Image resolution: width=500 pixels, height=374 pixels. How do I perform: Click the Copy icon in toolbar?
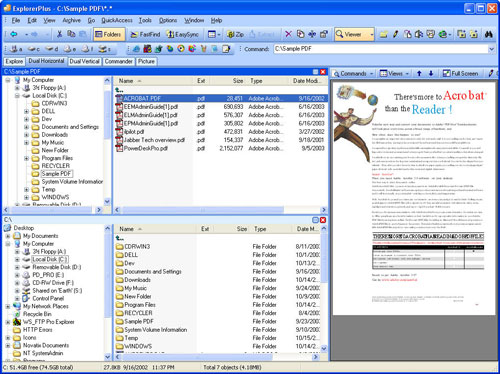[x=71, y=34]
